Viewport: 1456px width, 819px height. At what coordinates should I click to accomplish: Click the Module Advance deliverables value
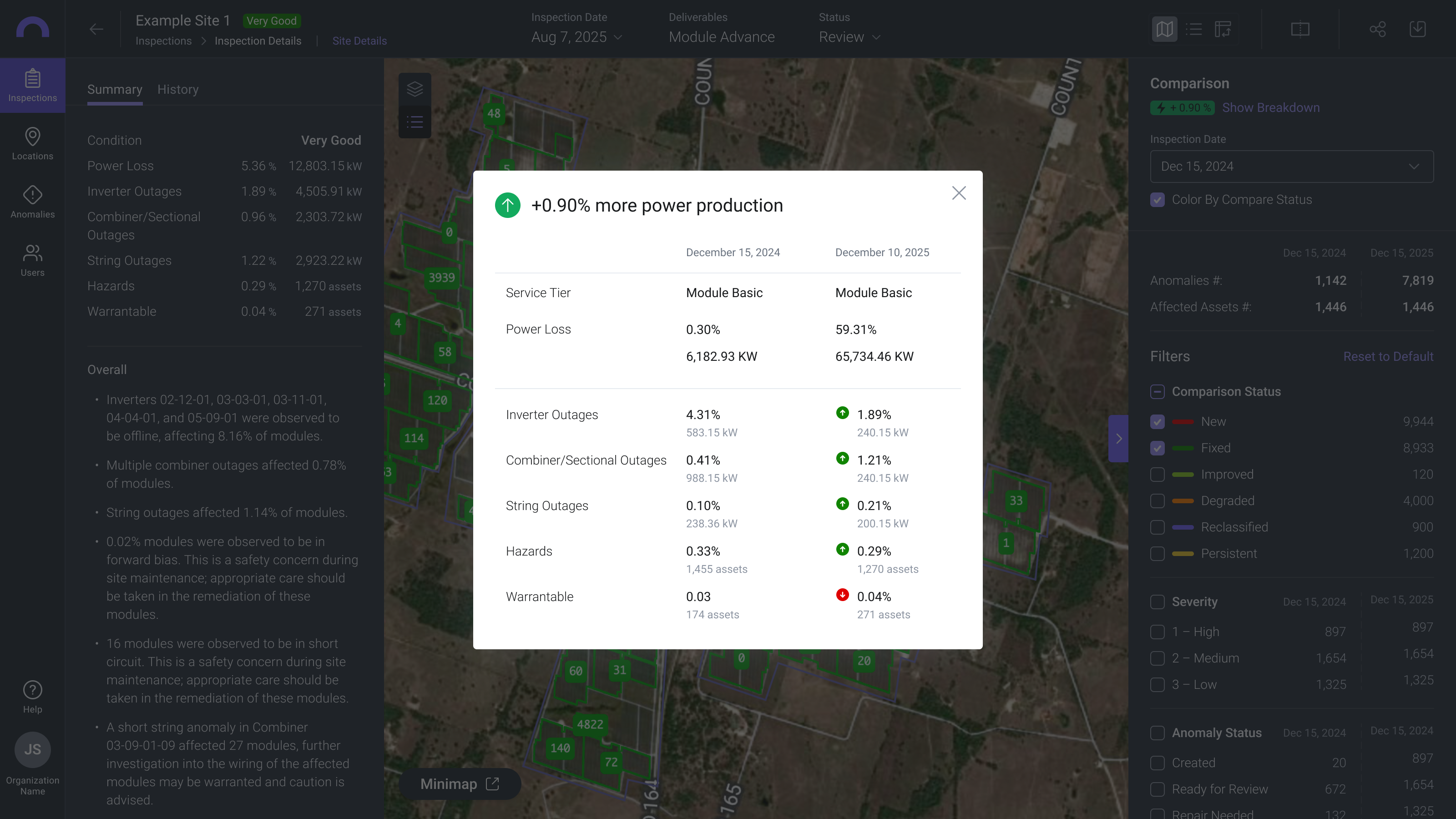tap(722, 37)
